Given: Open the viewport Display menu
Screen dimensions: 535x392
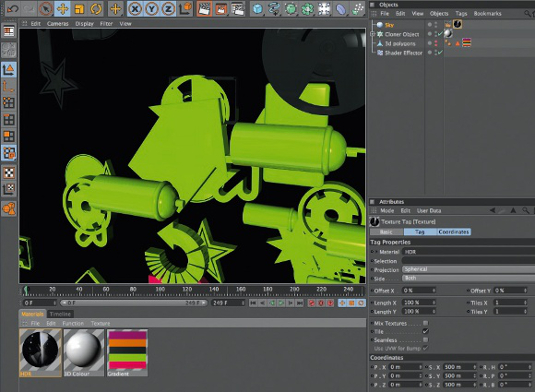Looking at the screenshot, I should coord(84,24).
